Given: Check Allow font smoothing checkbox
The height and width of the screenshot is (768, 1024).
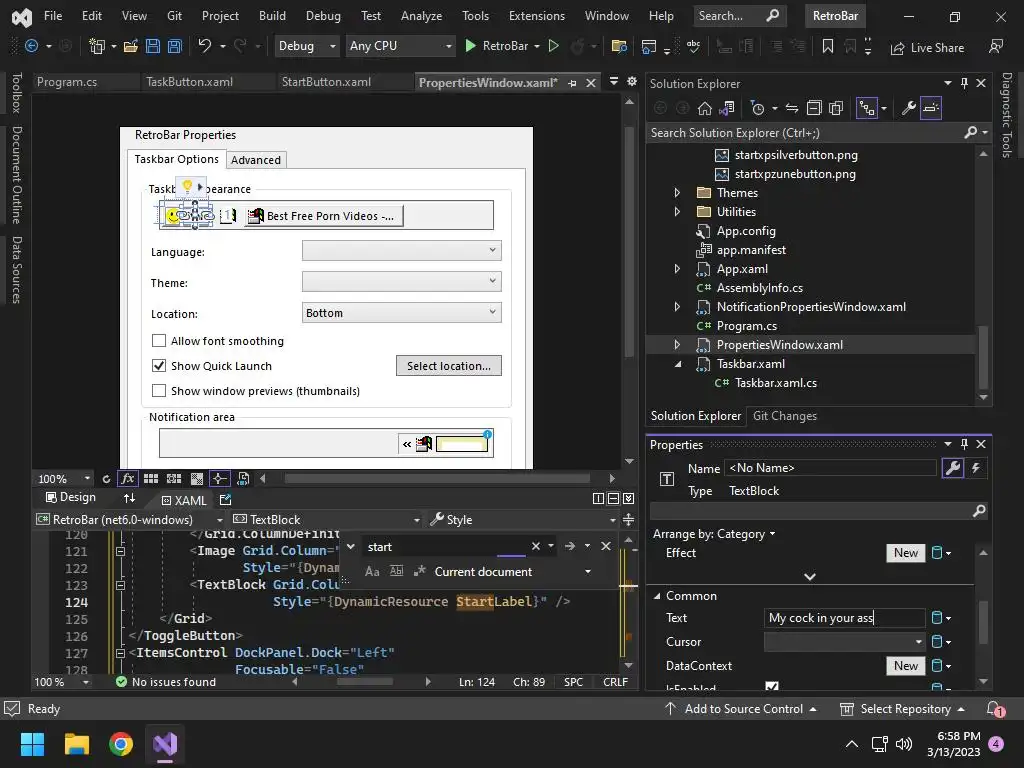Looking at the screenshot, I should click(158, 341).
